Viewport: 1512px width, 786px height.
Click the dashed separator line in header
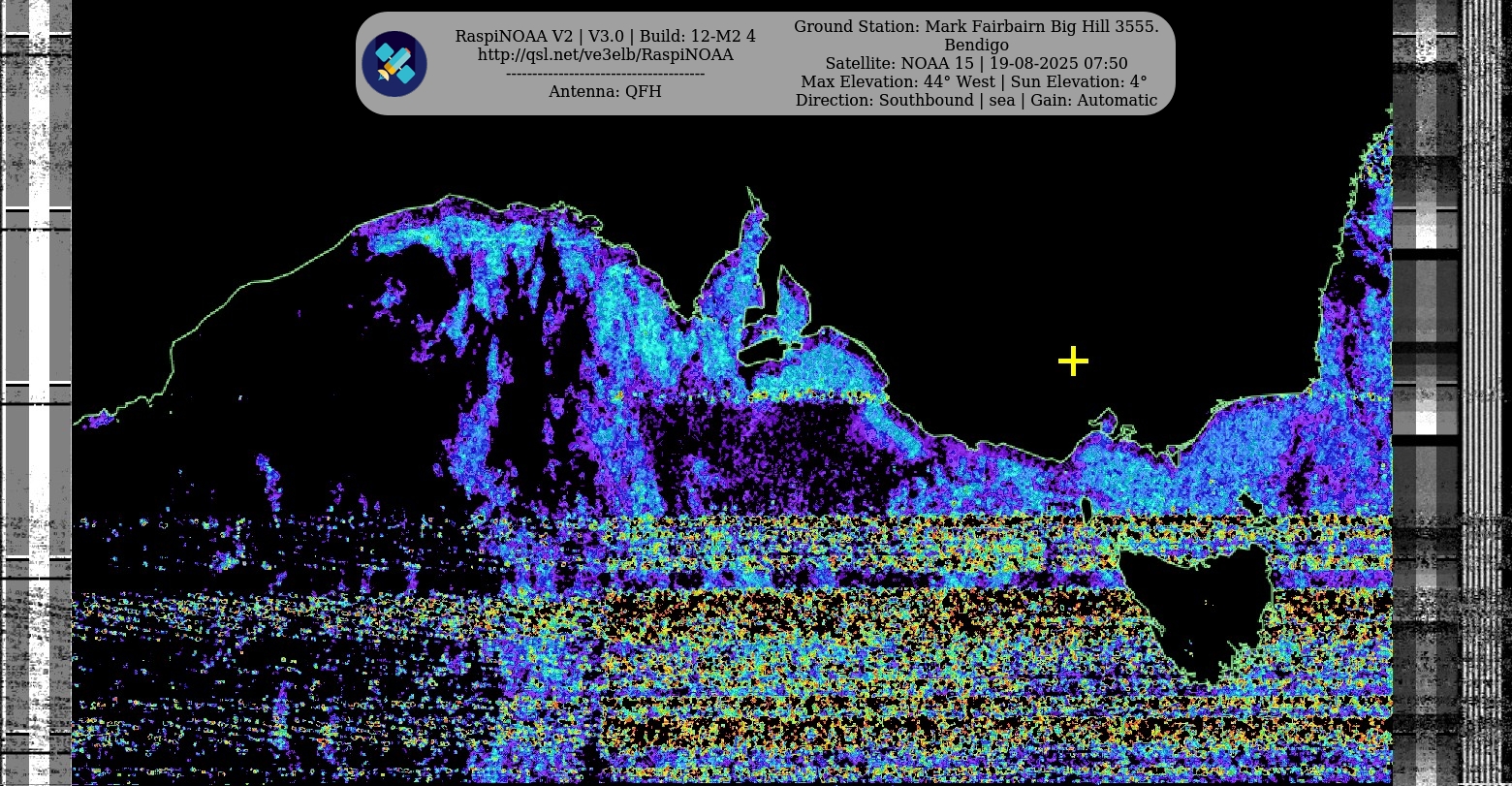pyautogui.click(x=605, y=73)
